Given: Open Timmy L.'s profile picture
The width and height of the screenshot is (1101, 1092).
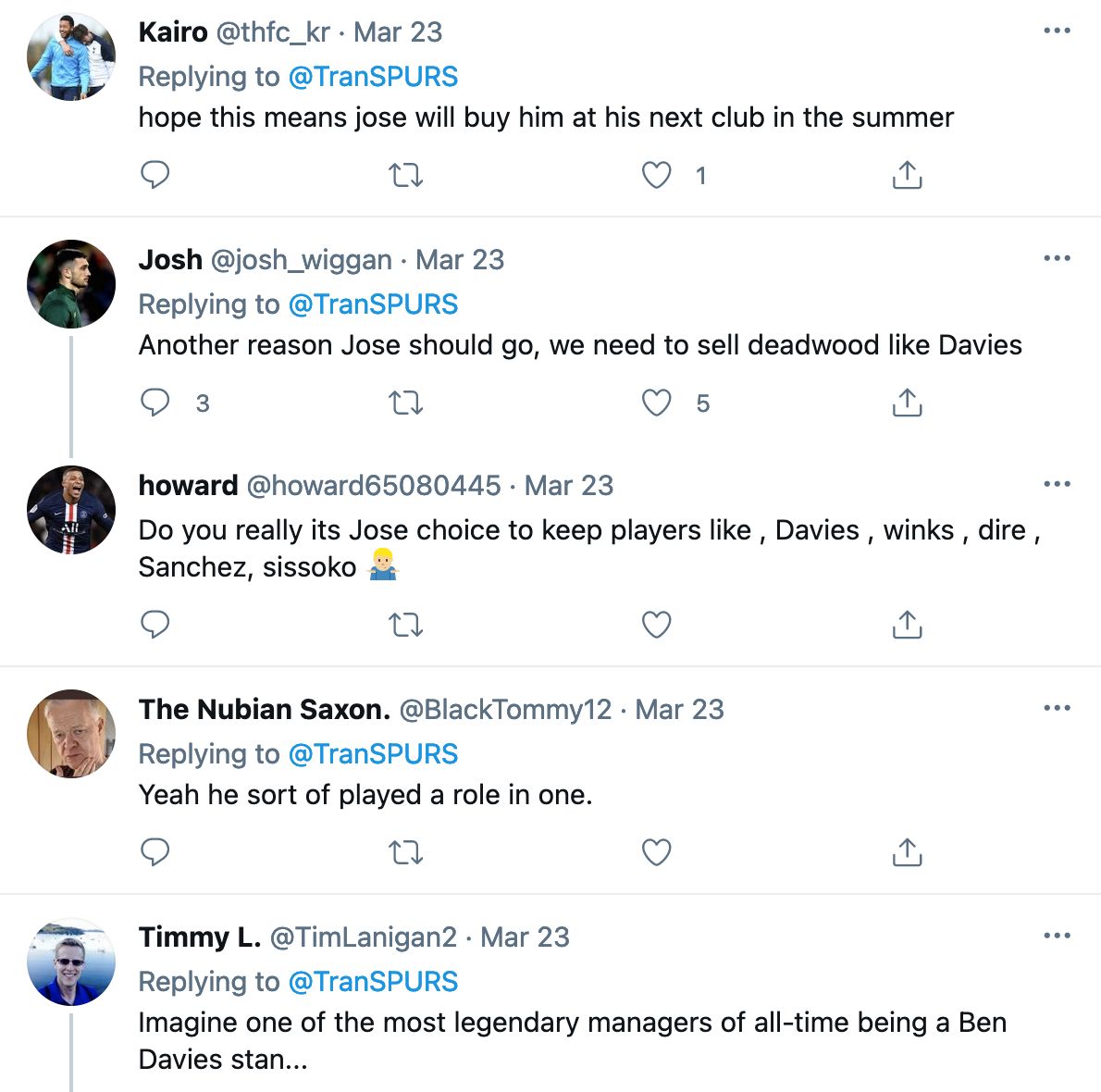Looking at the screenshot, I should 71,962.
